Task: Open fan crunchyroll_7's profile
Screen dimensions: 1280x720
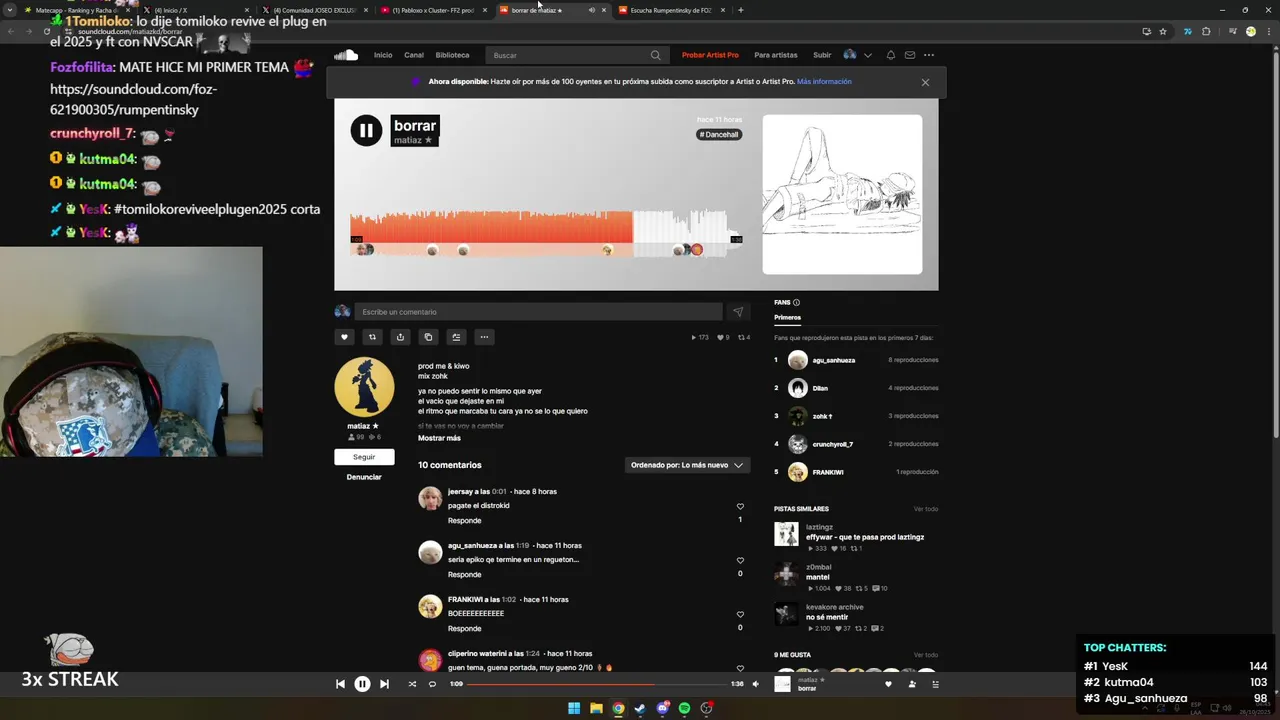Action: click(833, 444)
